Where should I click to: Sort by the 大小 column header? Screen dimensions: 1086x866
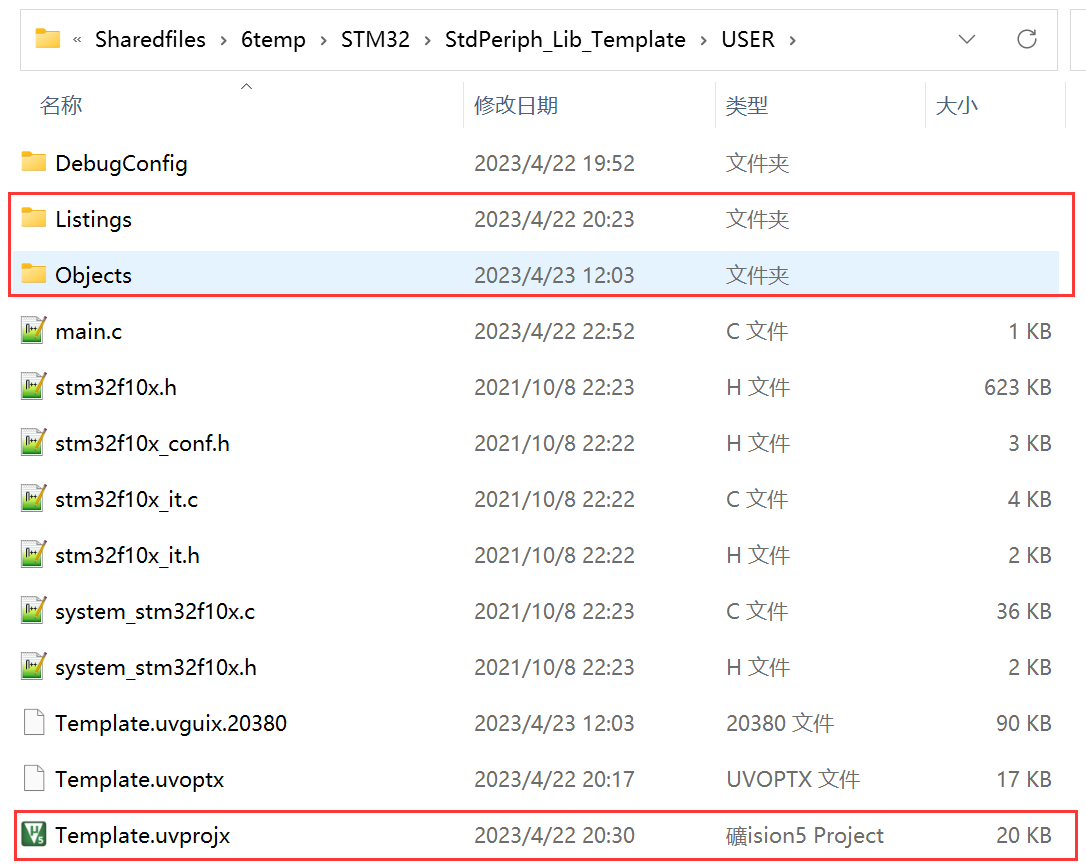(x=956, y=105)
